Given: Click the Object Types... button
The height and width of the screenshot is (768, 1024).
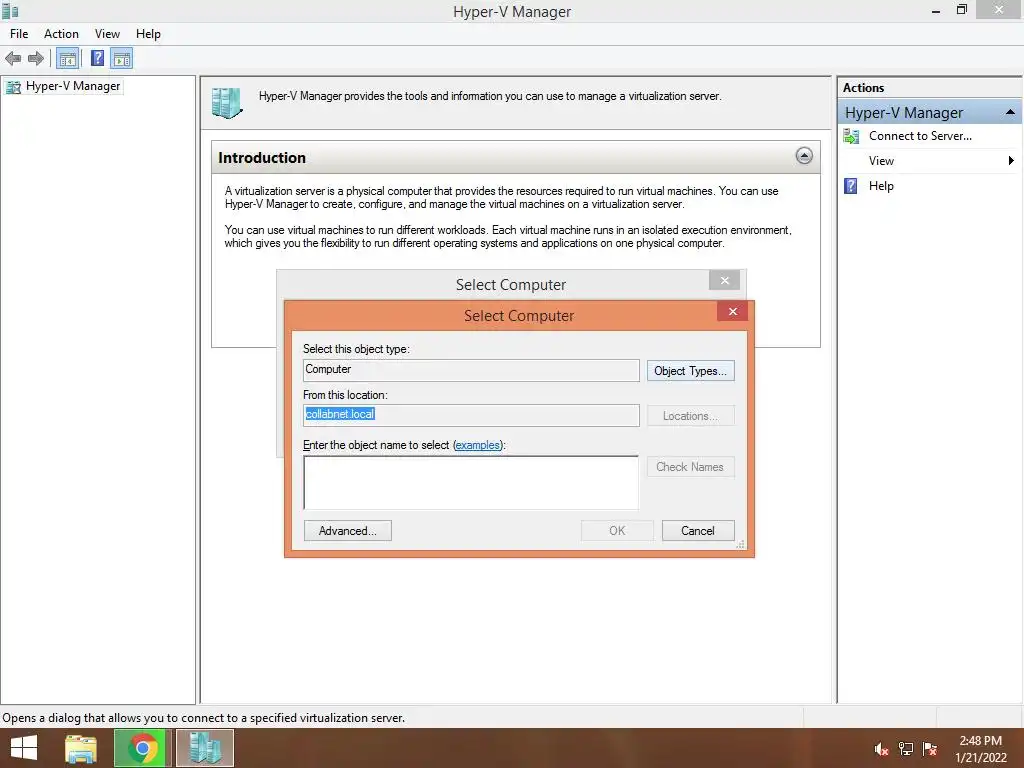Looking at the screenshot, I should pyautogui.click(x=690, y=371).
